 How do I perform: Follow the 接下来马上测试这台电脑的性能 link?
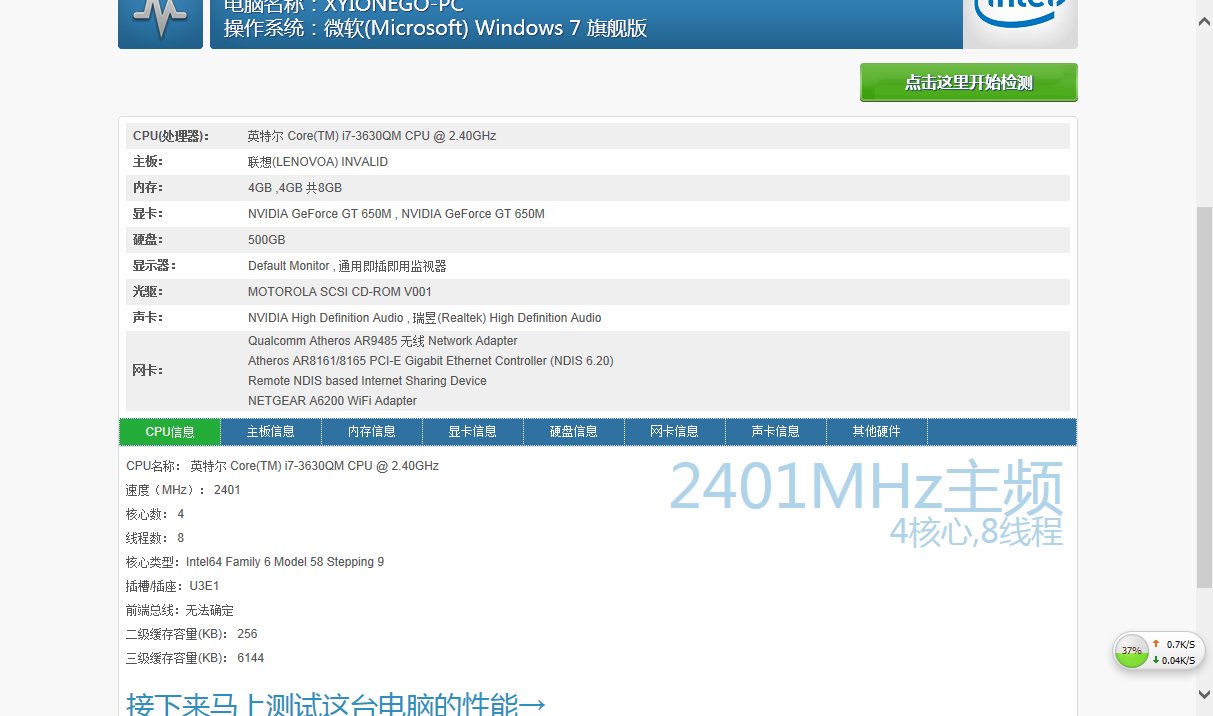click(336, 704)
